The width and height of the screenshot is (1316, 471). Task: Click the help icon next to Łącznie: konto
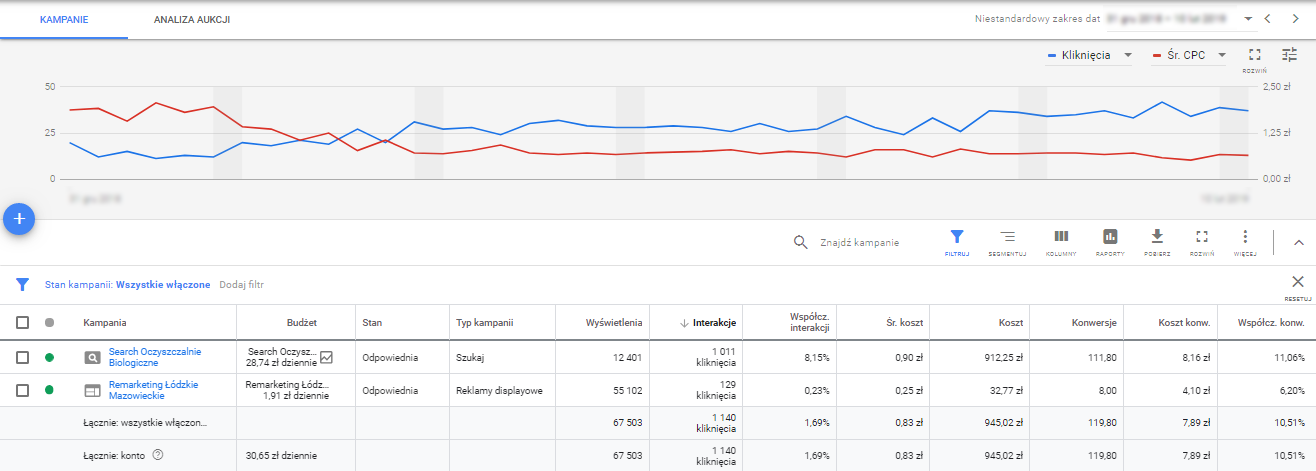157,455
